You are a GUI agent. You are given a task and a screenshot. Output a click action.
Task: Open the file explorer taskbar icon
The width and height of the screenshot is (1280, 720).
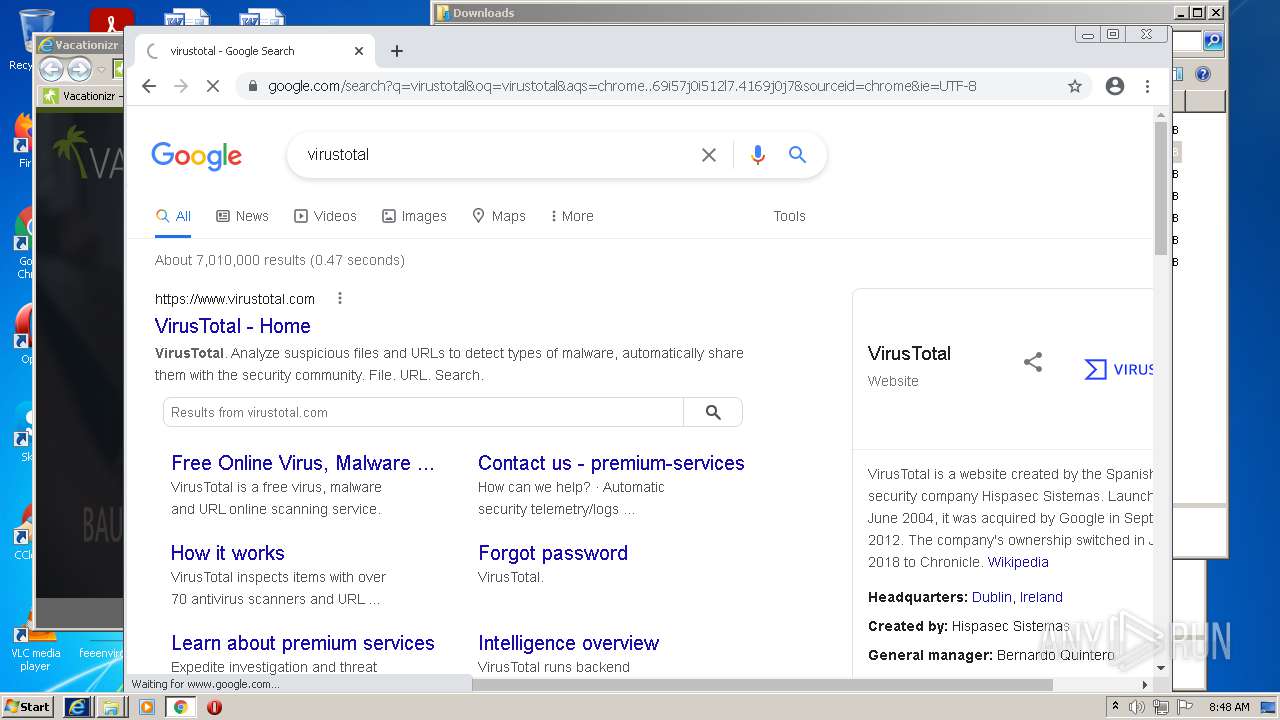(111, 707)
